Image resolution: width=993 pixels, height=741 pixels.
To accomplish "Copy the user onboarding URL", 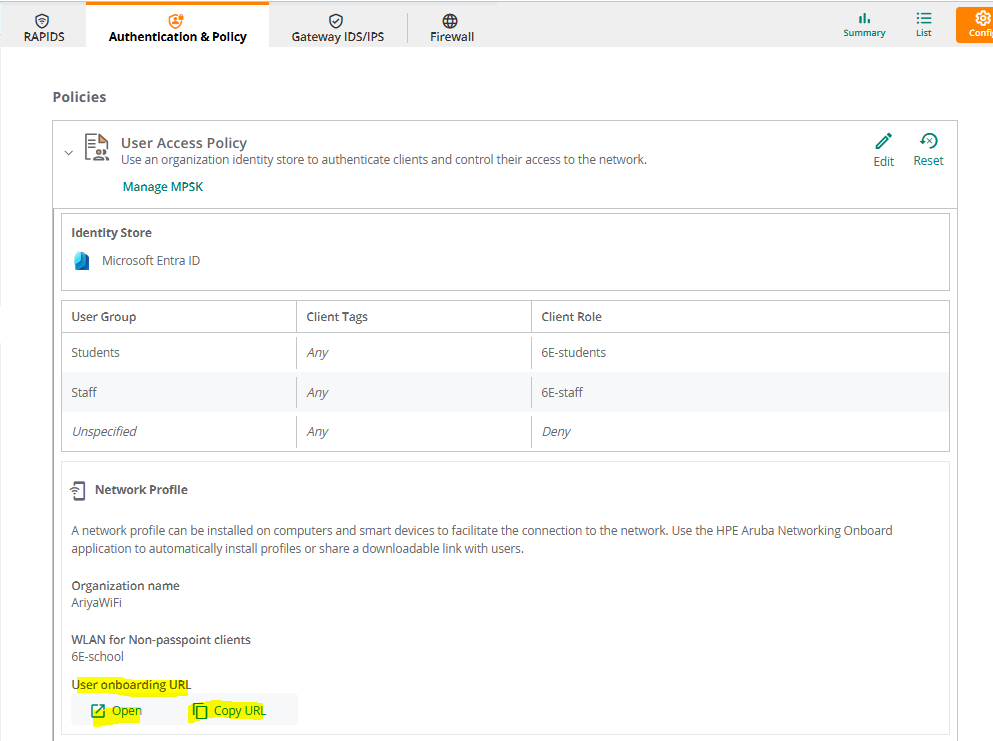I will click(x=229, y=711).
